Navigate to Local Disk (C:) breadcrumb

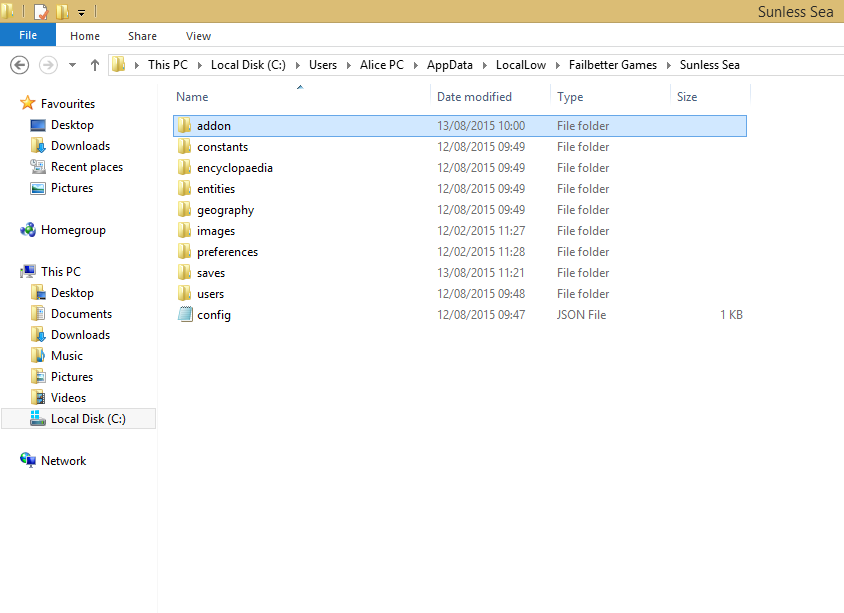[248, 65]
